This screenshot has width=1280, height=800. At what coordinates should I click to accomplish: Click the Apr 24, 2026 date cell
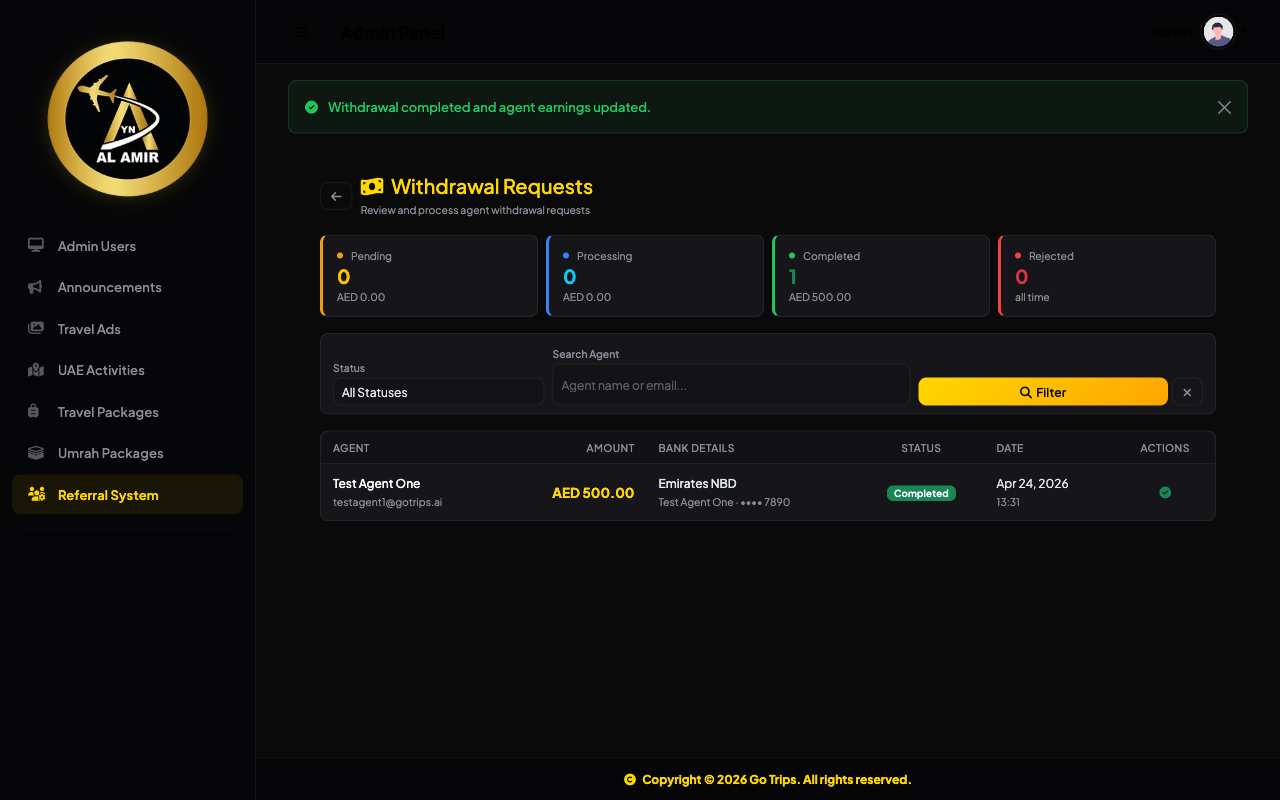tap(1032, 483)
